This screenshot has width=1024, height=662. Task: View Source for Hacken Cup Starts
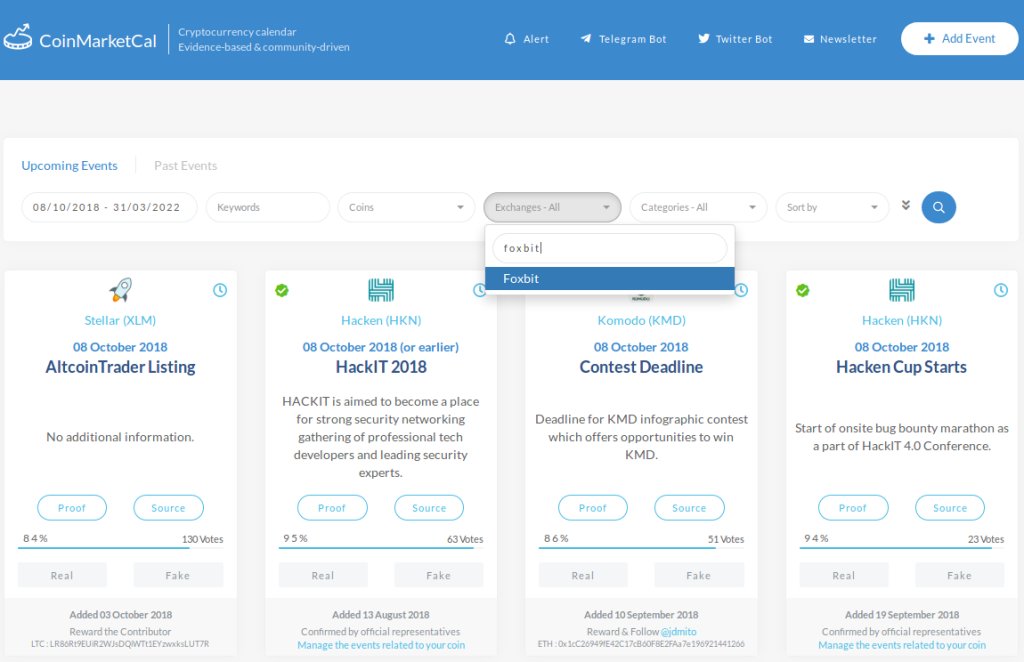point(950,508)
